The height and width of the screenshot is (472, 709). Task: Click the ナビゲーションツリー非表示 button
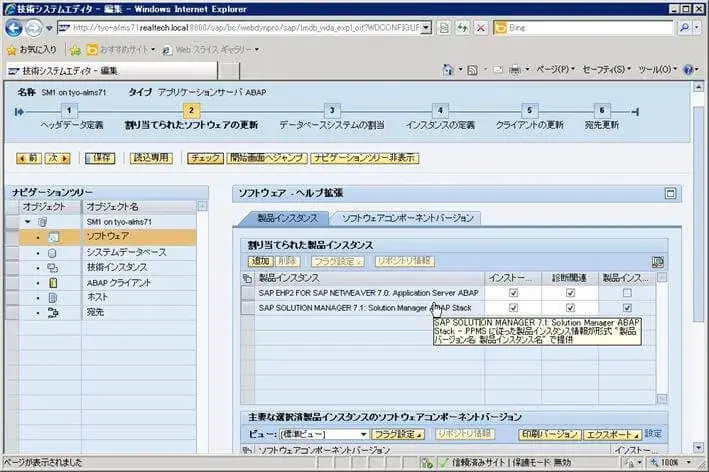tap(364, 158)
